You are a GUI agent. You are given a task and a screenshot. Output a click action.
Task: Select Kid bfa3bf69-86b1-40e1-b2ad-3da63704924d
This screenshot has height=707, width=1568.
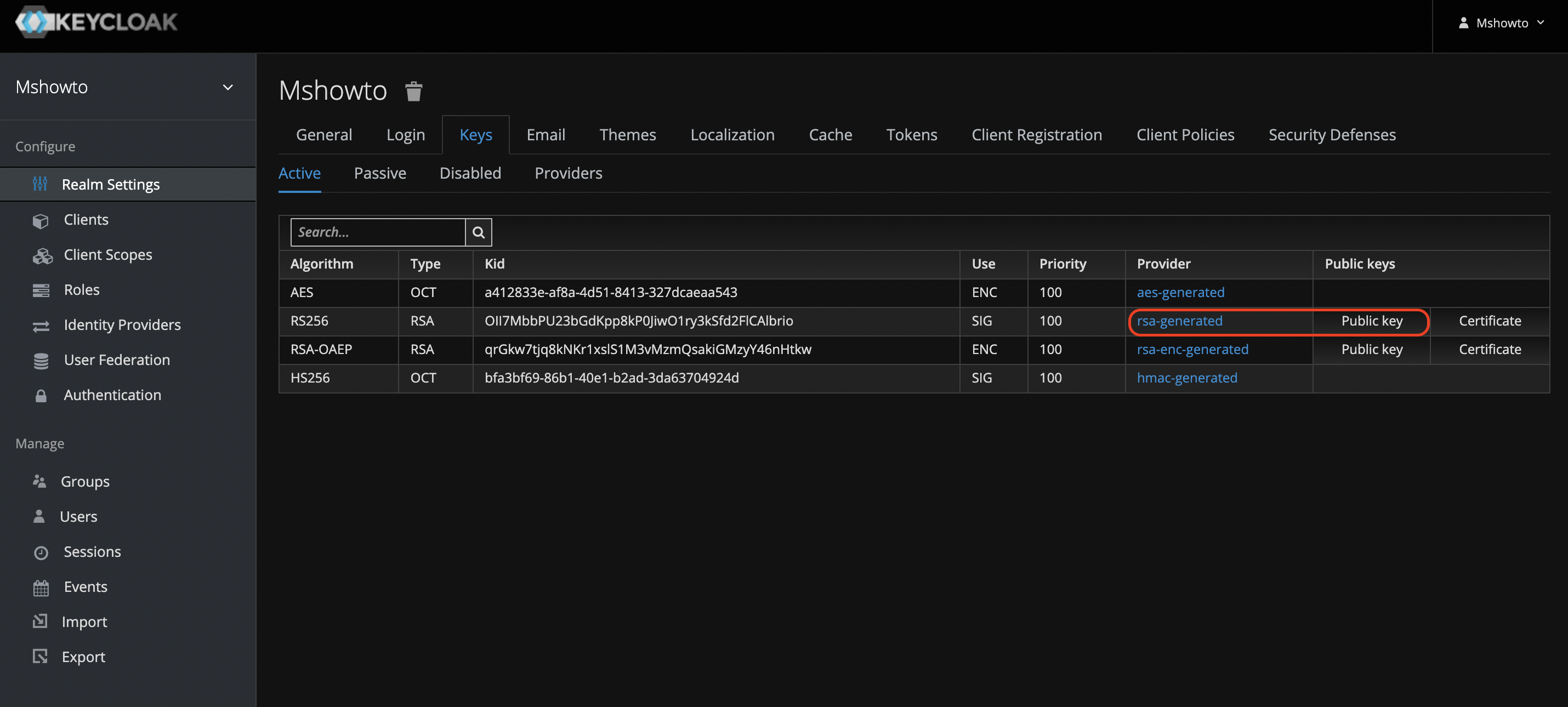pyautogui.click(x=611, y=378)
